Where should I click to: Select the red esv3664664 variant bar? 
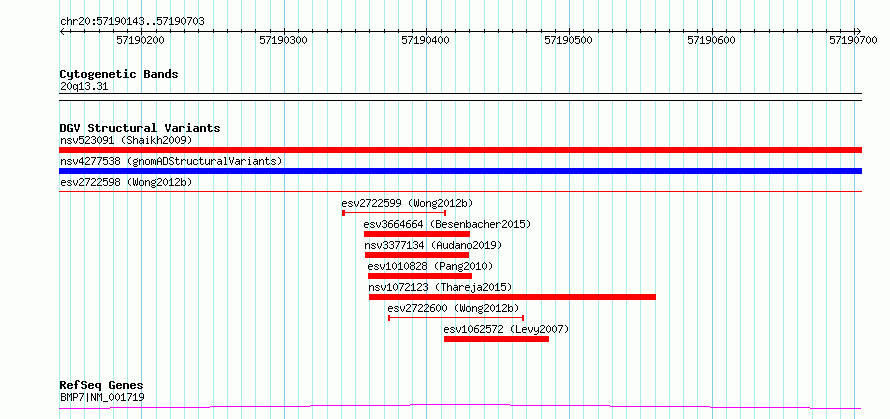coord(417,234)
